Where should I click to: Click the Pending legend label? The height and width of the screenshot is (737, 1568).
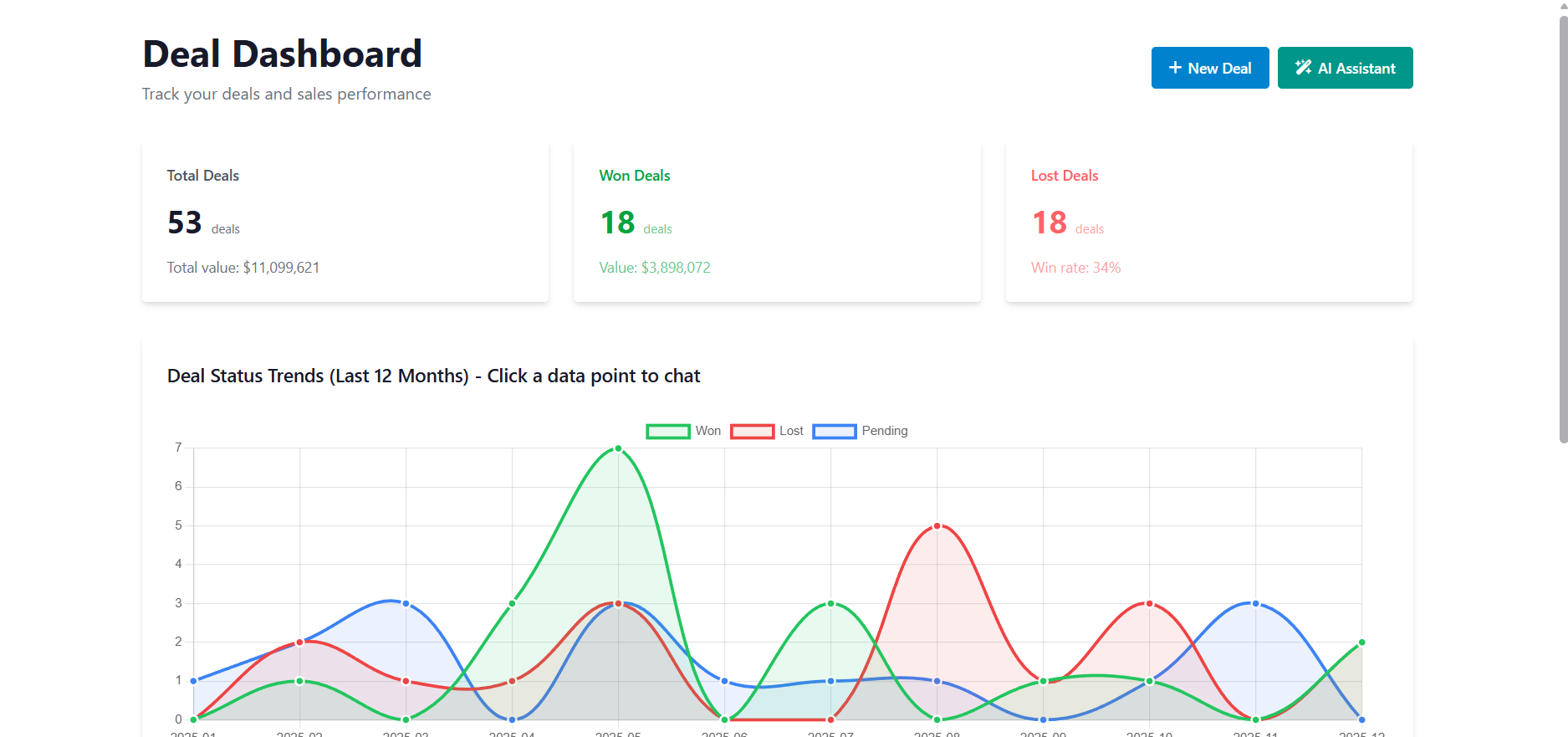pyautogui.click(x=885, y=431)
